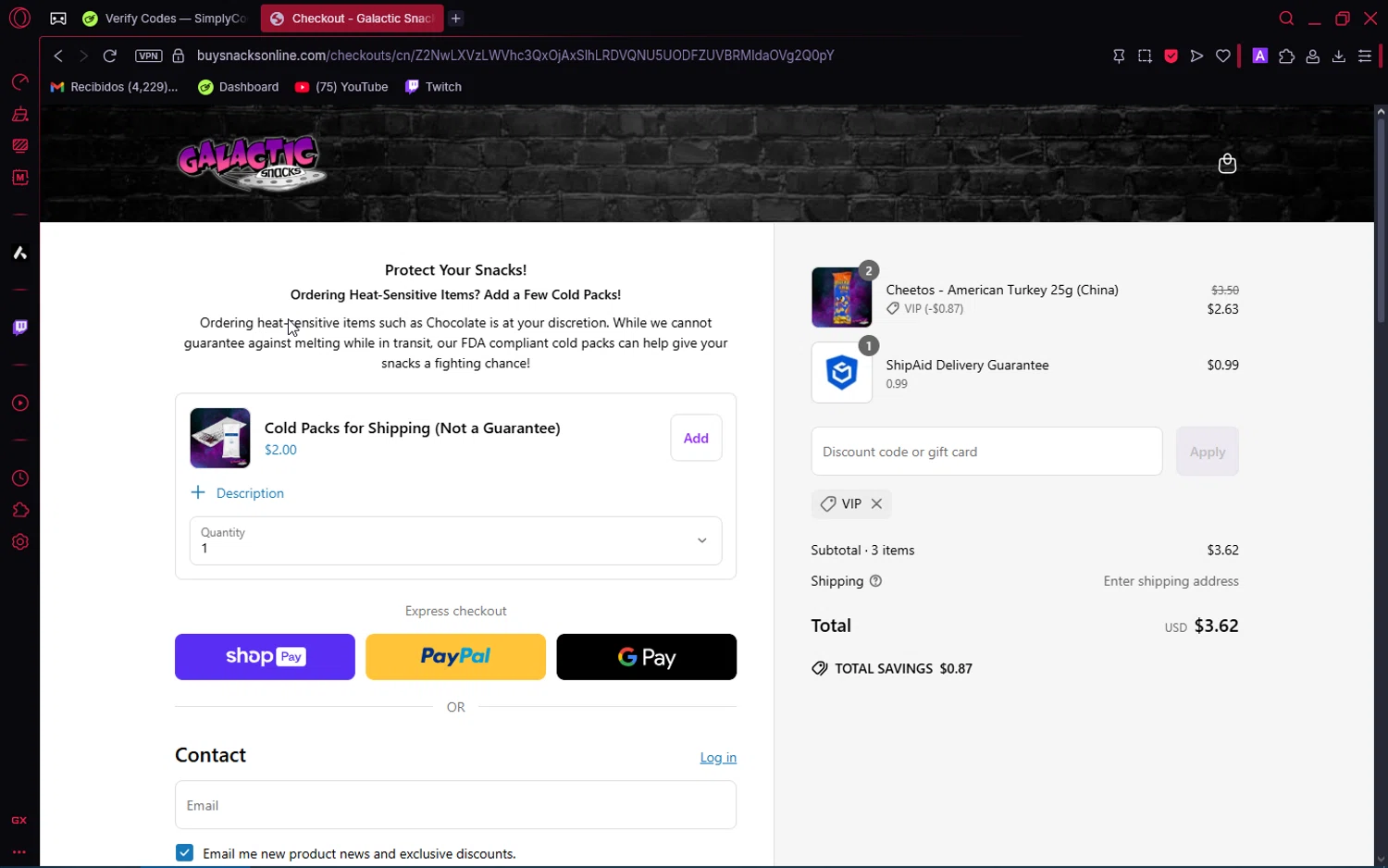Open the Aria sidebar icon
The height and width of the screenshot is (868, 1388).
point(19,253)
